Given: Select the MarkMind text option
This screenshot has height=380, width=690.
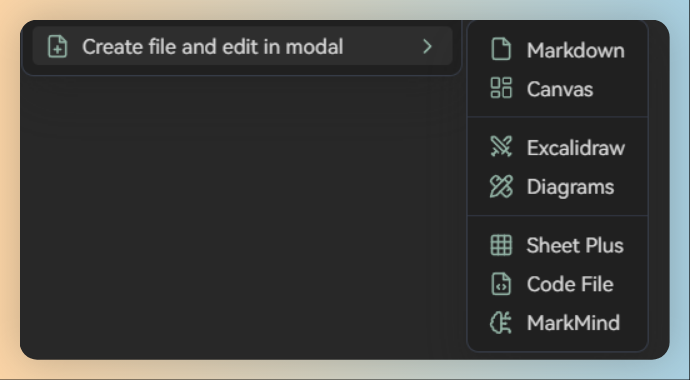Looking at the screenshot, I should click(573, 323).
